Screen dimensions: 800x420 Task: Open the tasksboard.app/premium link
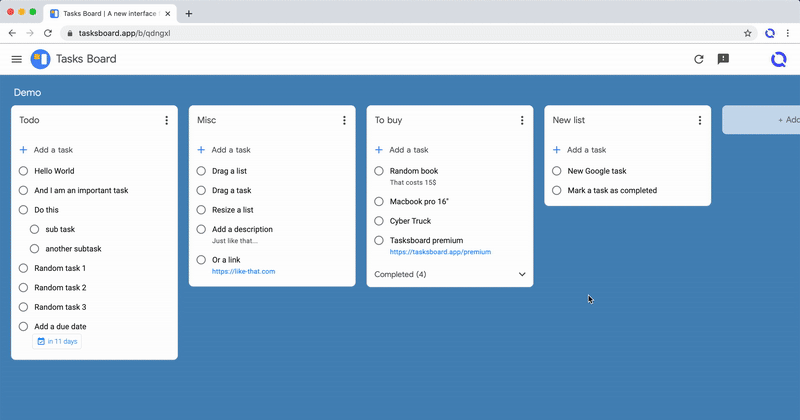coord(440,252)
